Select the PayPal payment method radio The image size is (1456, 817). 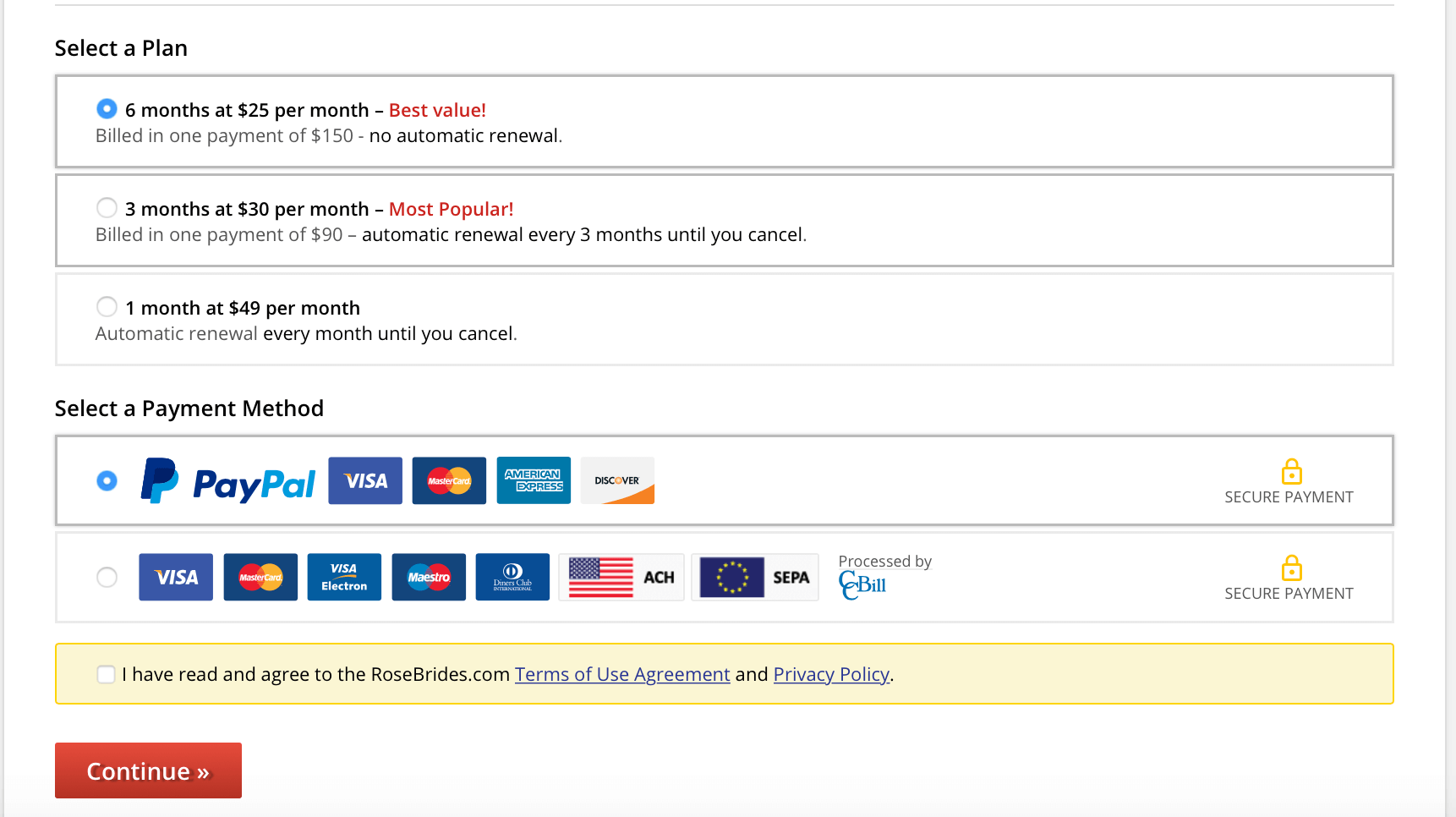coord(107,480)
